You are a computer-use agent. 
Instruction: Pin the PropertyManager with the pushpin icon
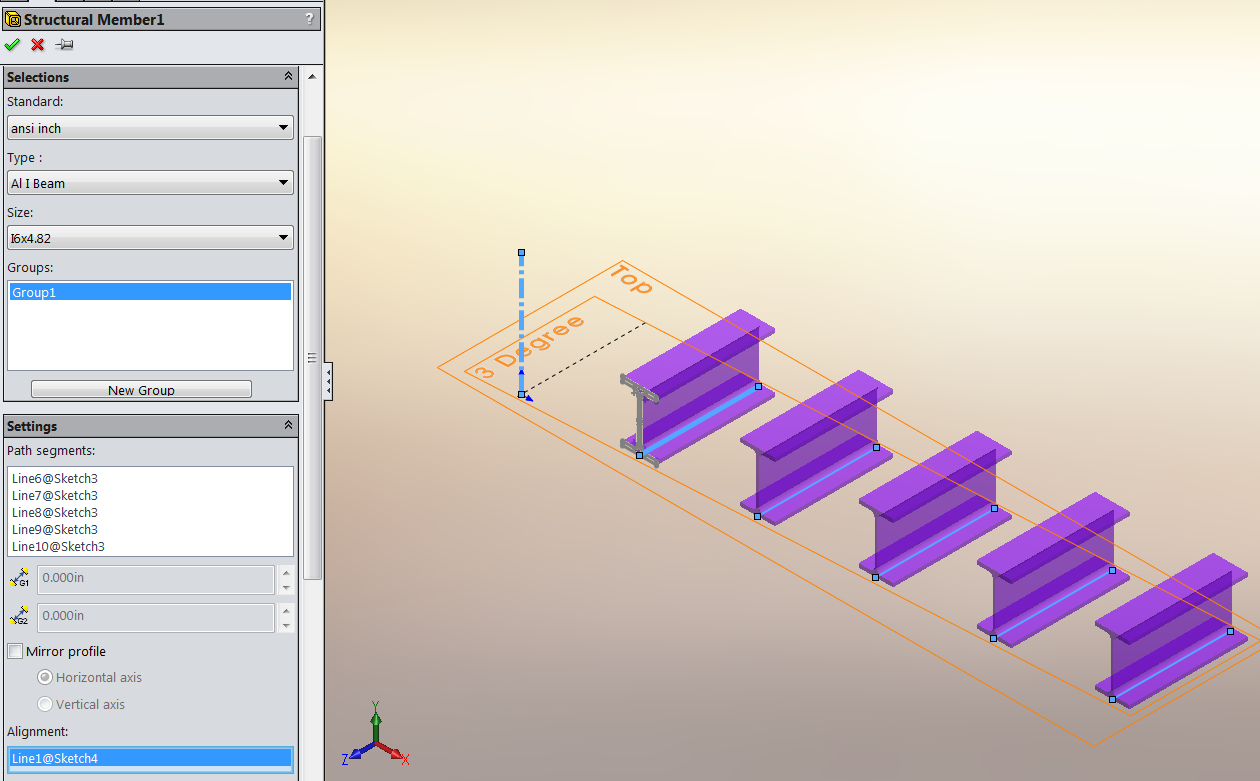(64, 45)
